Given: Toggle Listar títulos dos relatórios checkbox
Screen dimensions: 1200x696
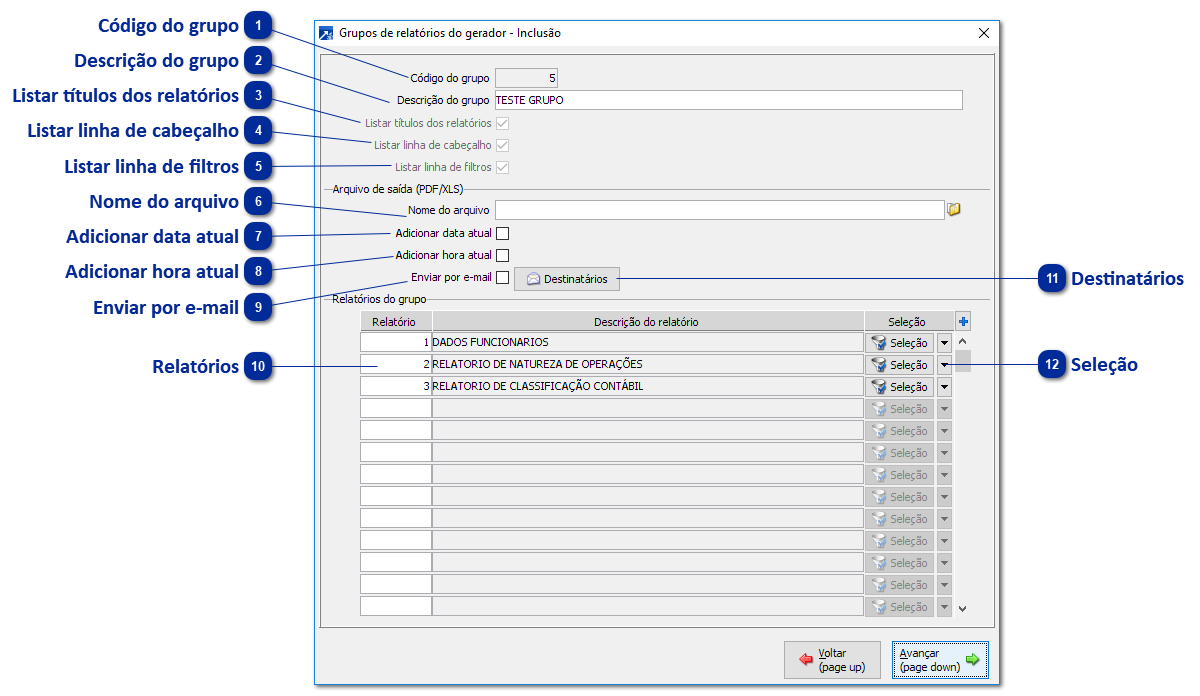Looking at the screenshot, I should point(503,123).
